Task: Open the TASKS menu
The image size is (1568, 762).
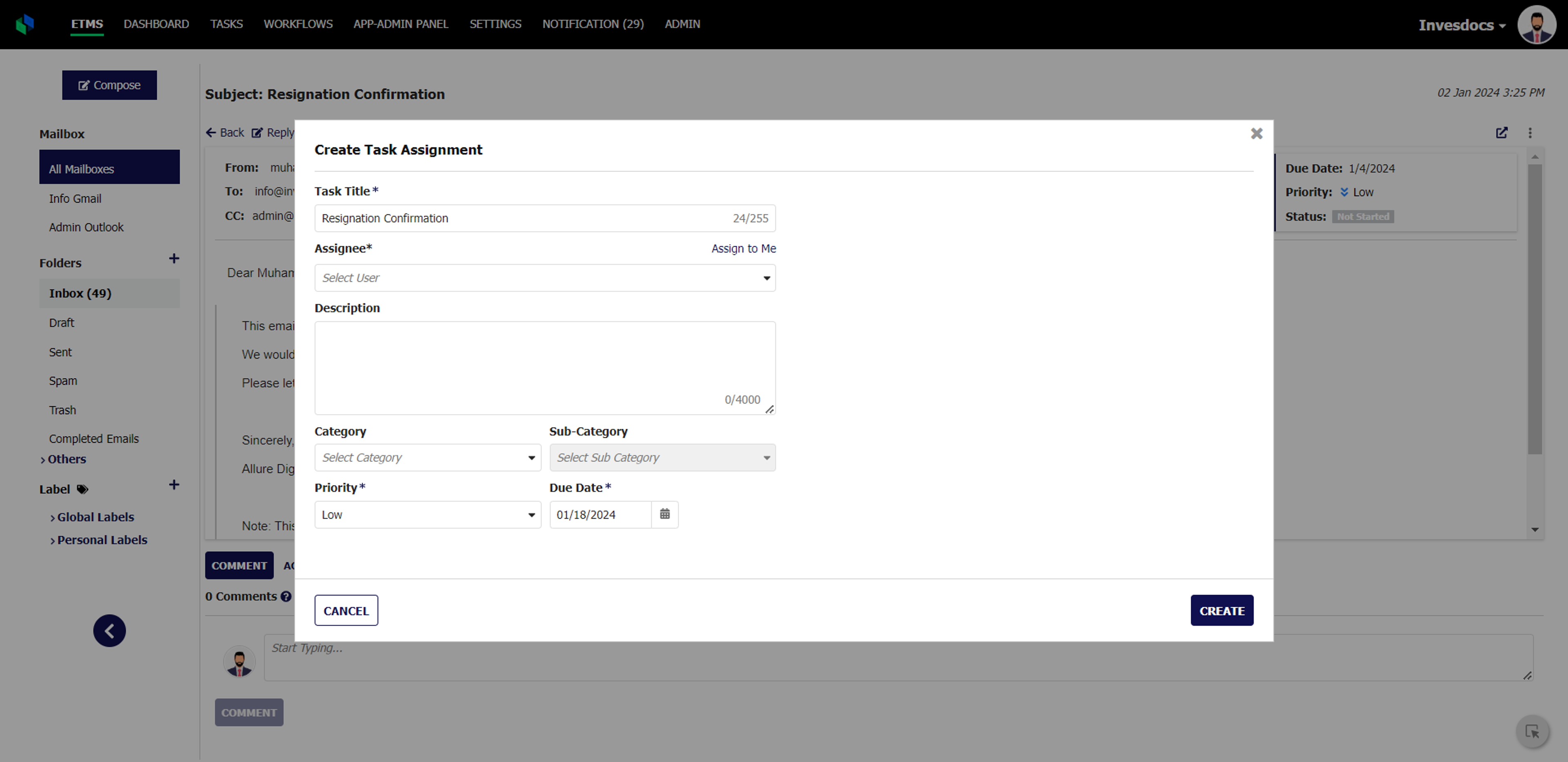Action: pyautogui.click(x=227, y=25)
